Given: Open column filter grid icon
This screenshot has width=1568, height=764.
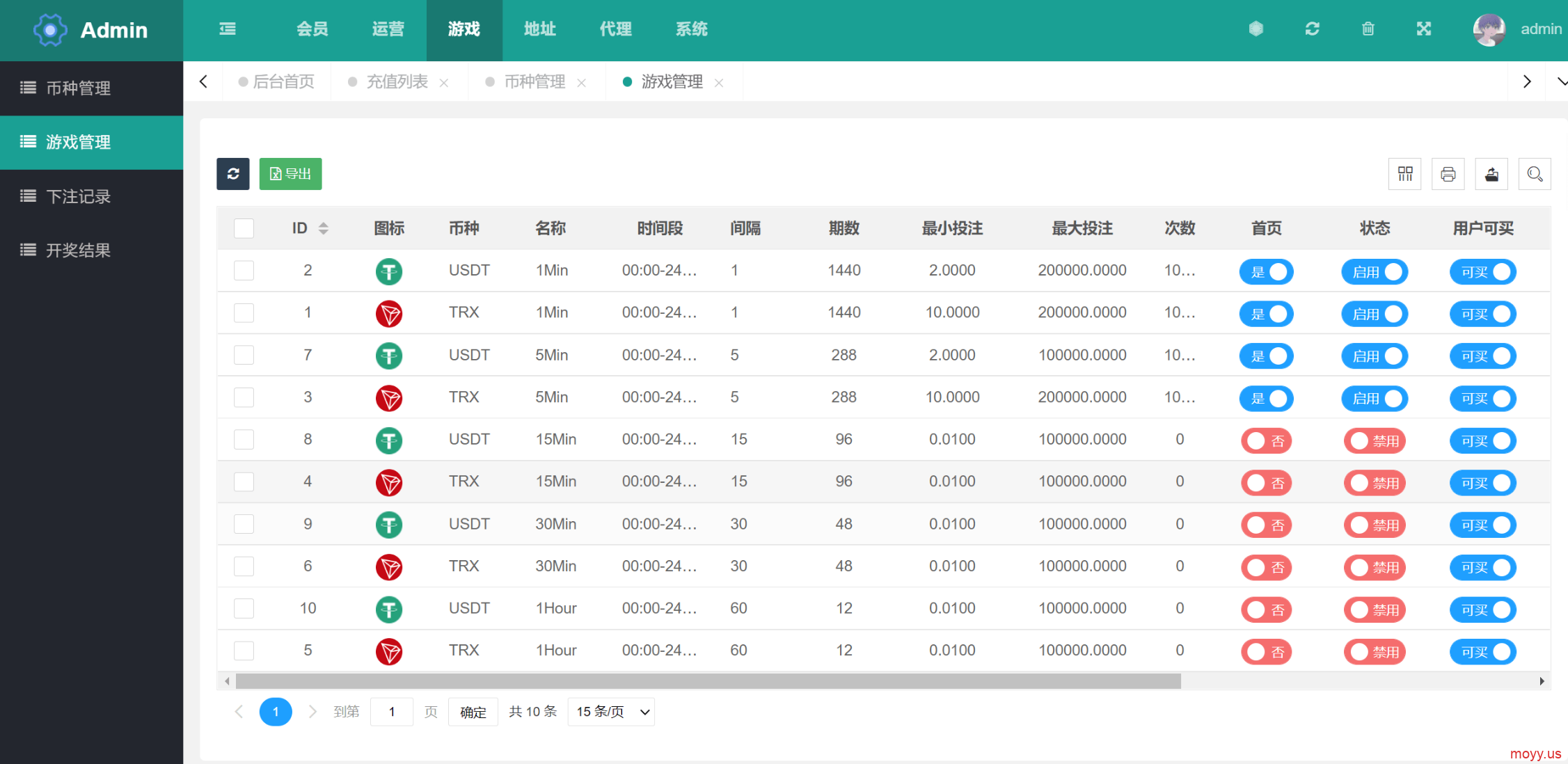Looking at the screenshot, I should coord(1405,174).
